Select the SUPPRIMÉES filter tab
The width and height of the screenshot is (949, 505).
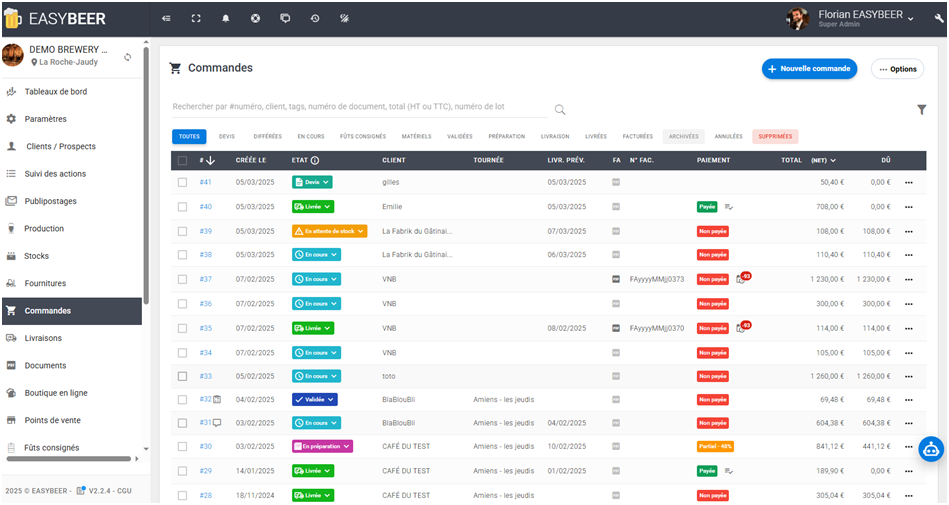coord(775,136)
